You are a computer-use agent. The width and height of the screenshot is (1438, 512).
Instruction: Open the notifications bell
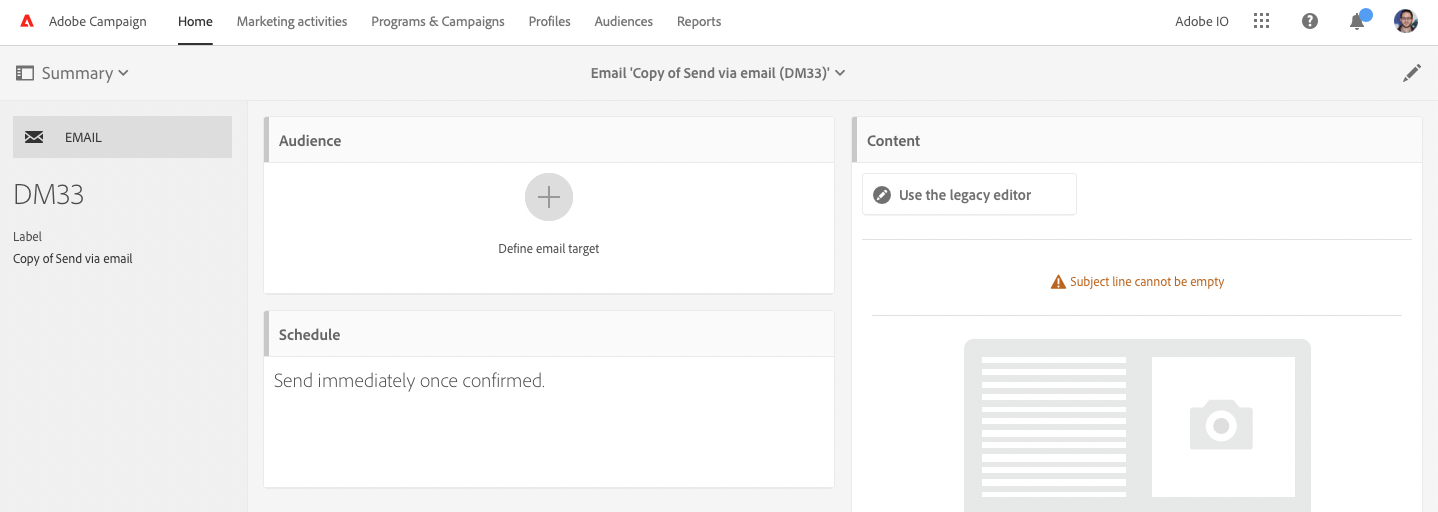coord(1357,21)
